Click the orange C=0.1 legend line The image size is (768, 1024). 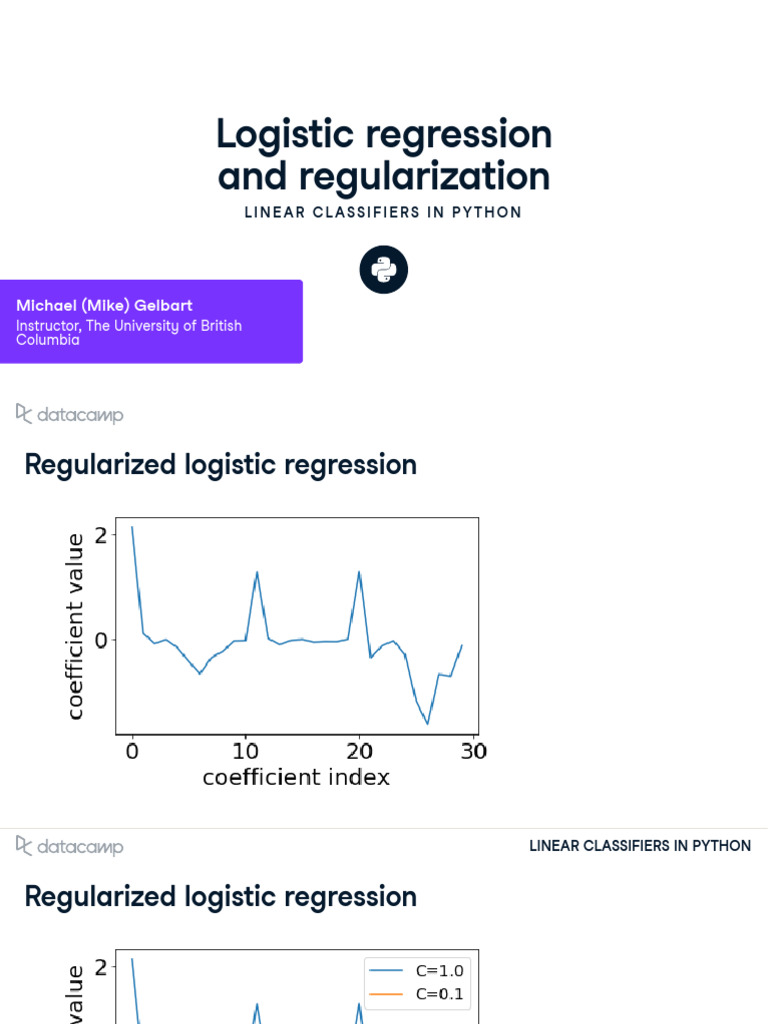(x=386, y=994)
